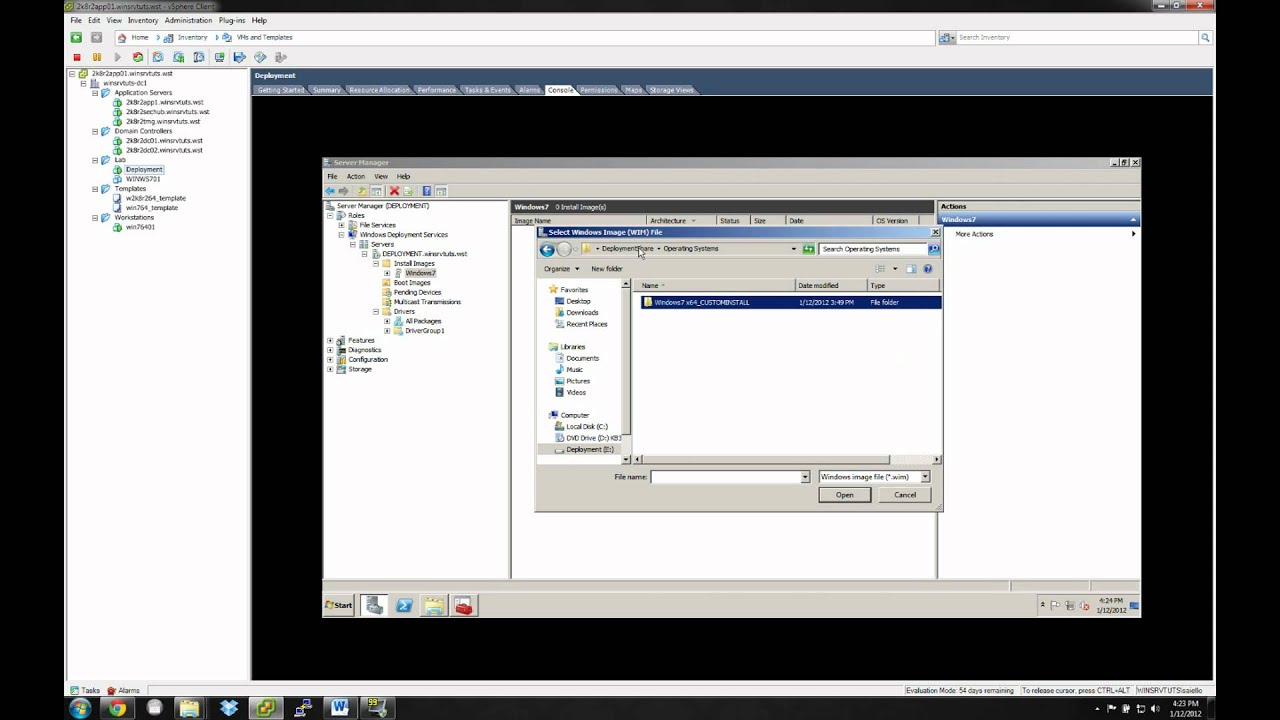Click the help question icon in file dialog
The image size is (1280, 720).
(x=927, y=268)
